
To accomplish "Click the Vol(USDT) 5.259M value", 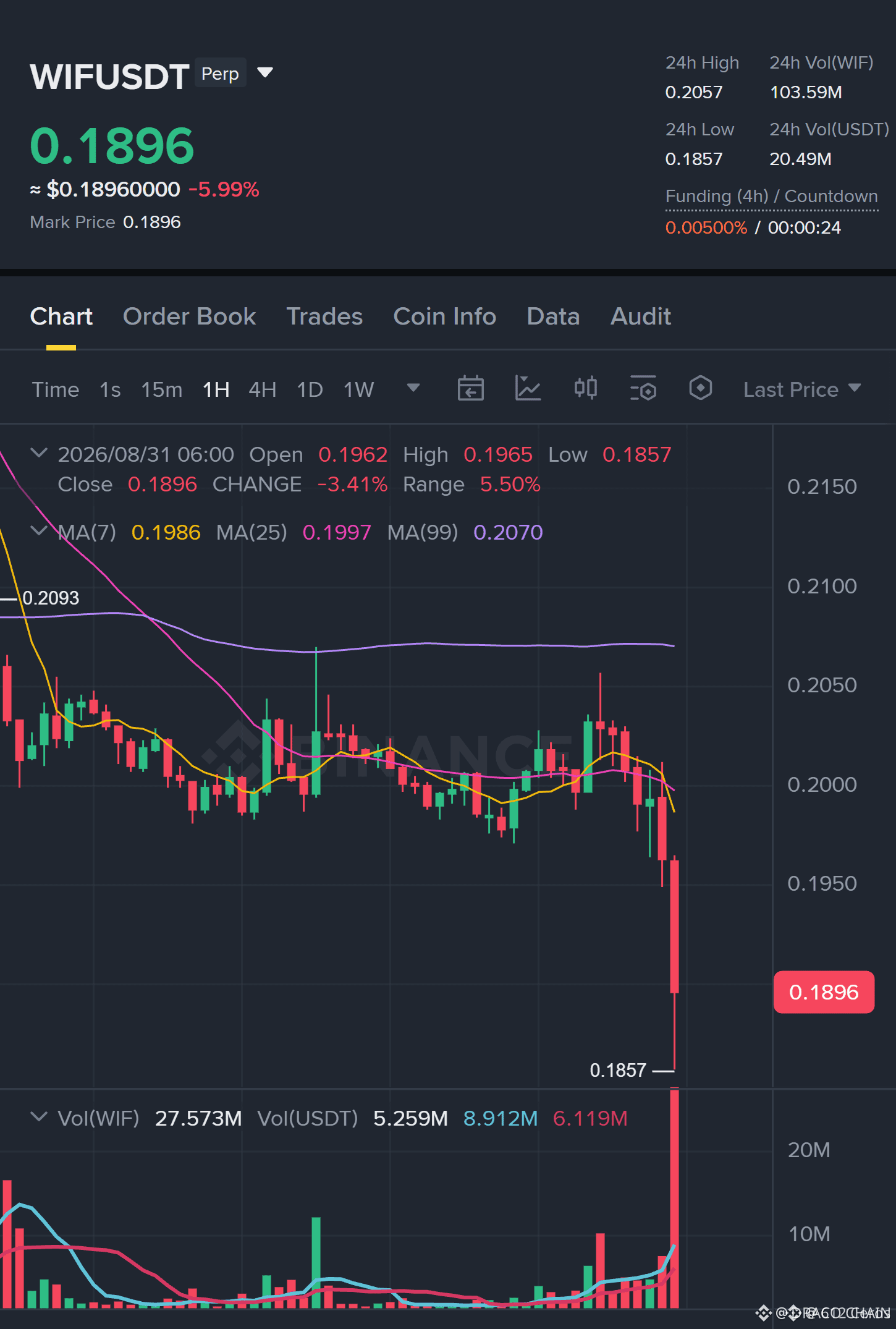I will (410, 1118).
